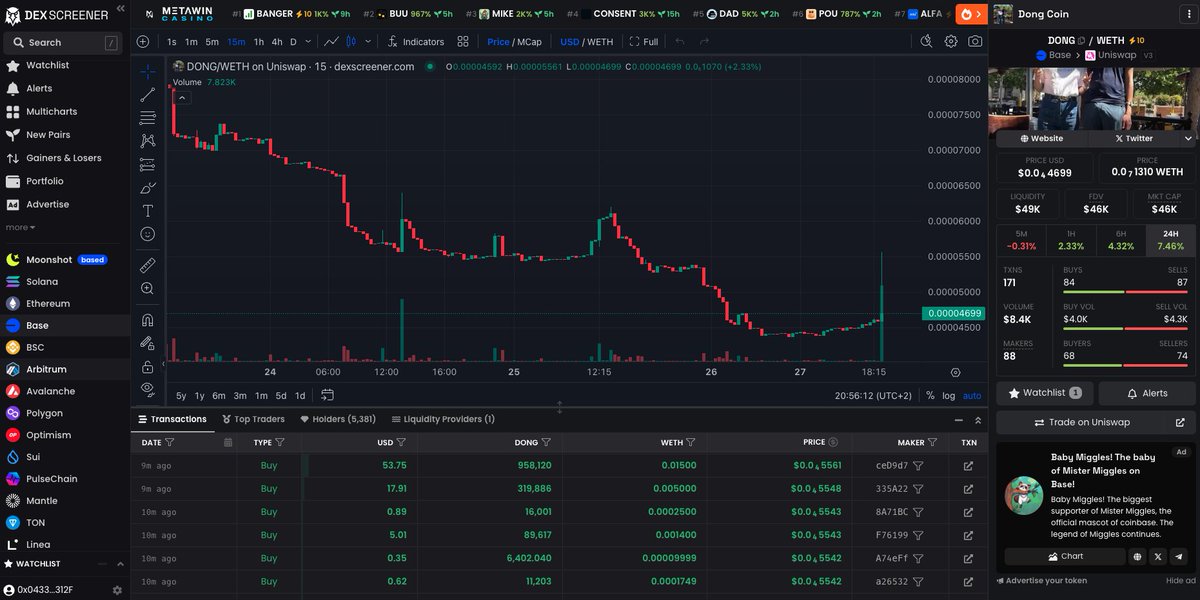The width and height of the screenshot is (1200, 600).
Task: Select the 1m timeframe
Action: click(x=191, y=42)
